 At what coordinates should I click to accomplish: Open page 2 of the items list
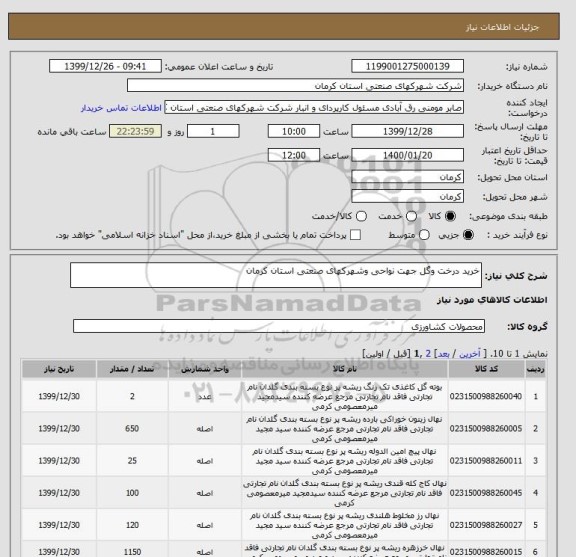(428, 354)
